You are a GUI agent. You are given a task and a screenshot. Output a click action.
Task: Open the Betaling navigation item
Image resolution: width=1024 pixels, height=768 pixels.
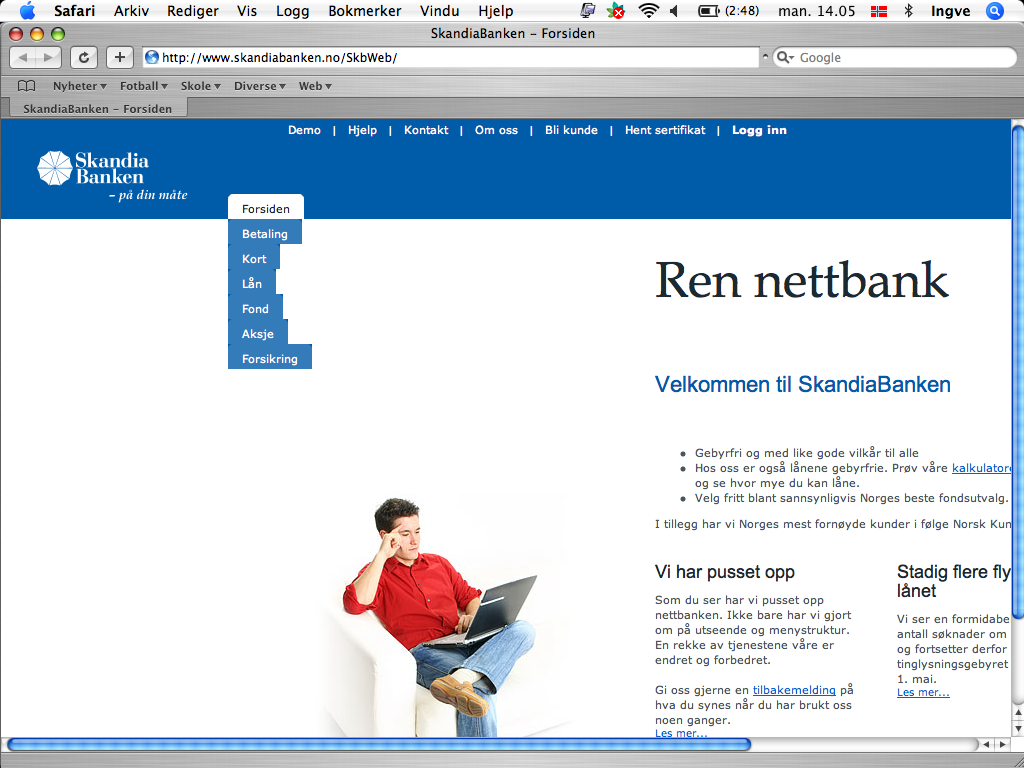tap(264, 233)
